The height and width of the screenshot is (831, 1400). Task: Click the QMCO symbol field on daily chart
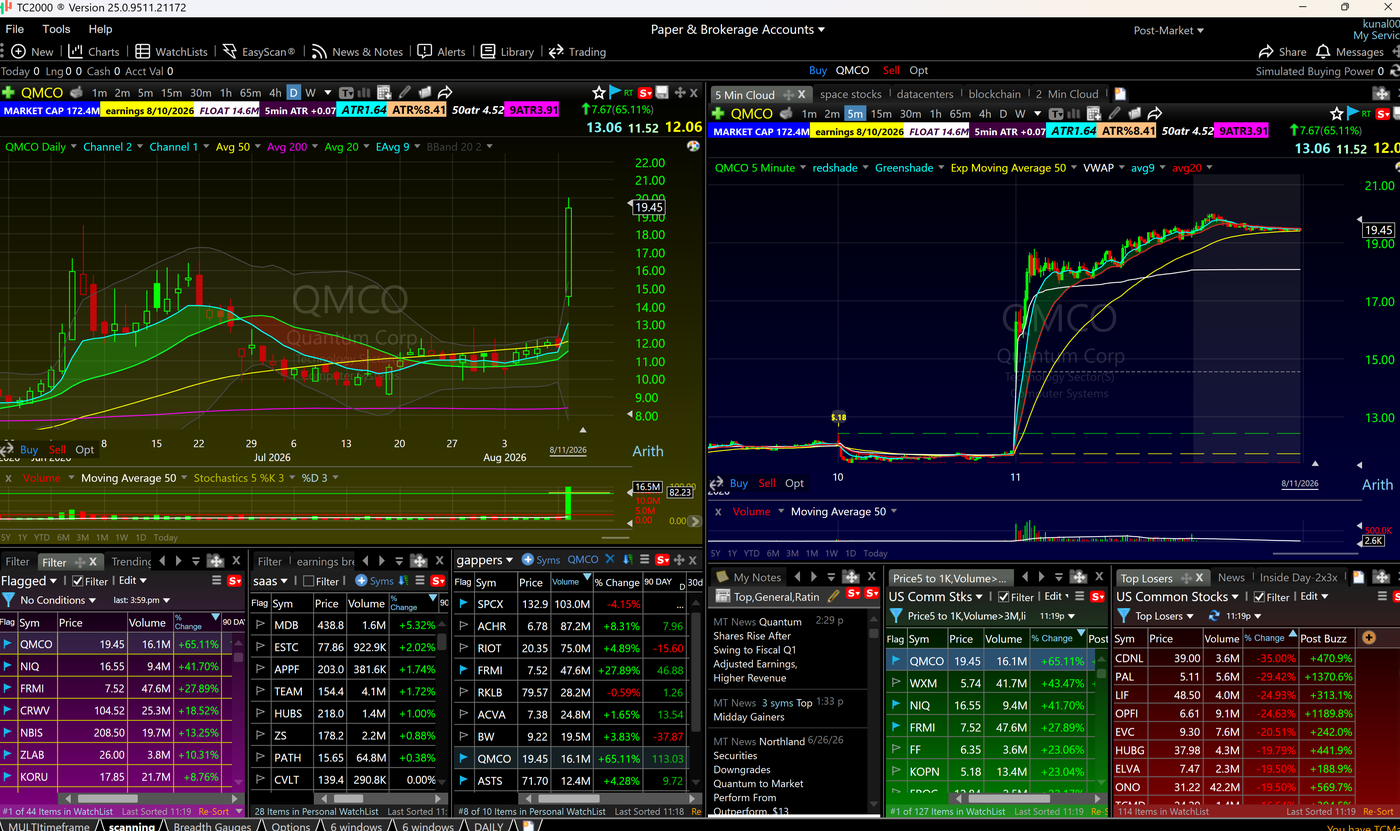[42, 92]
